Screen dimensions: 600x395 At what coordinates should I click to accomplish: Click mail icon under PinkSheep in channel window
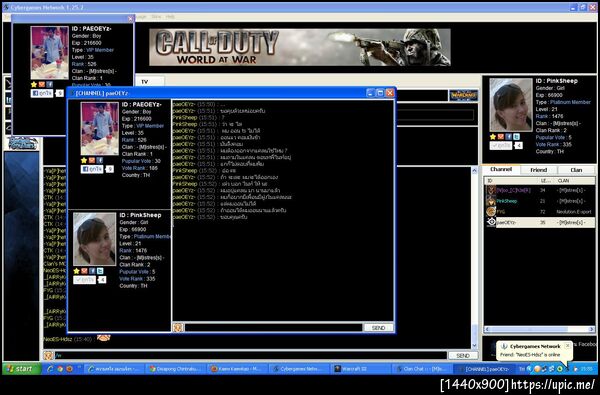[x=84, y=271]
